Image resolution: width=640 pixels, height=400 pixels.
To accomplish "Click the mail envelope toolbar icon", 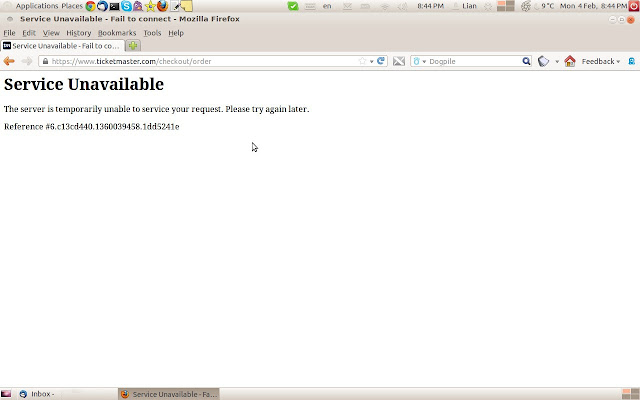I will tap(399, 61).
